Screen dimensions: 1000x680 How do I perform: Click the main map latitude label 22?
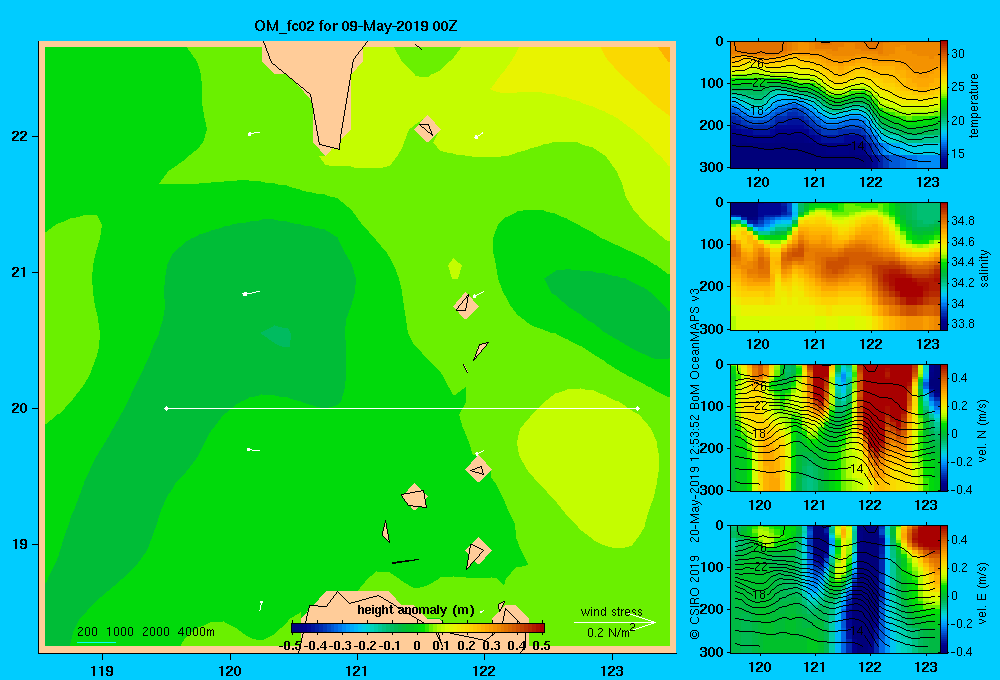(19, 137)
